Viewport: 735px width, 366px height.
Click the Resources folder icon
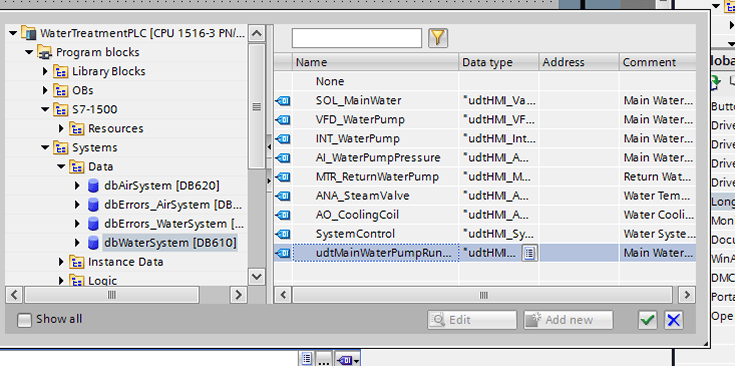[76, 129]
